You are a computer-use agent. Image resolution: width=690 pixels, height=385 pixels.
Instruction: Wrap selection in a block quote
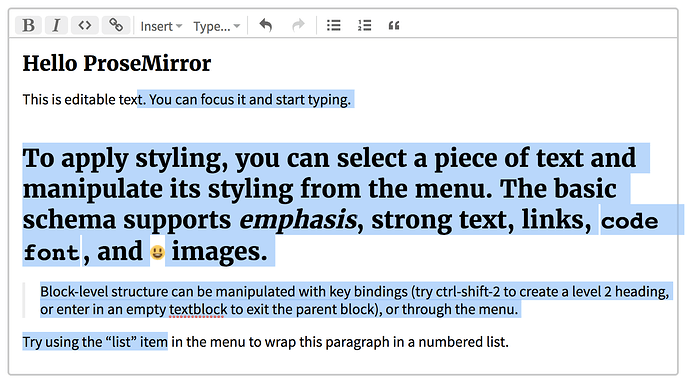[394, 26]
